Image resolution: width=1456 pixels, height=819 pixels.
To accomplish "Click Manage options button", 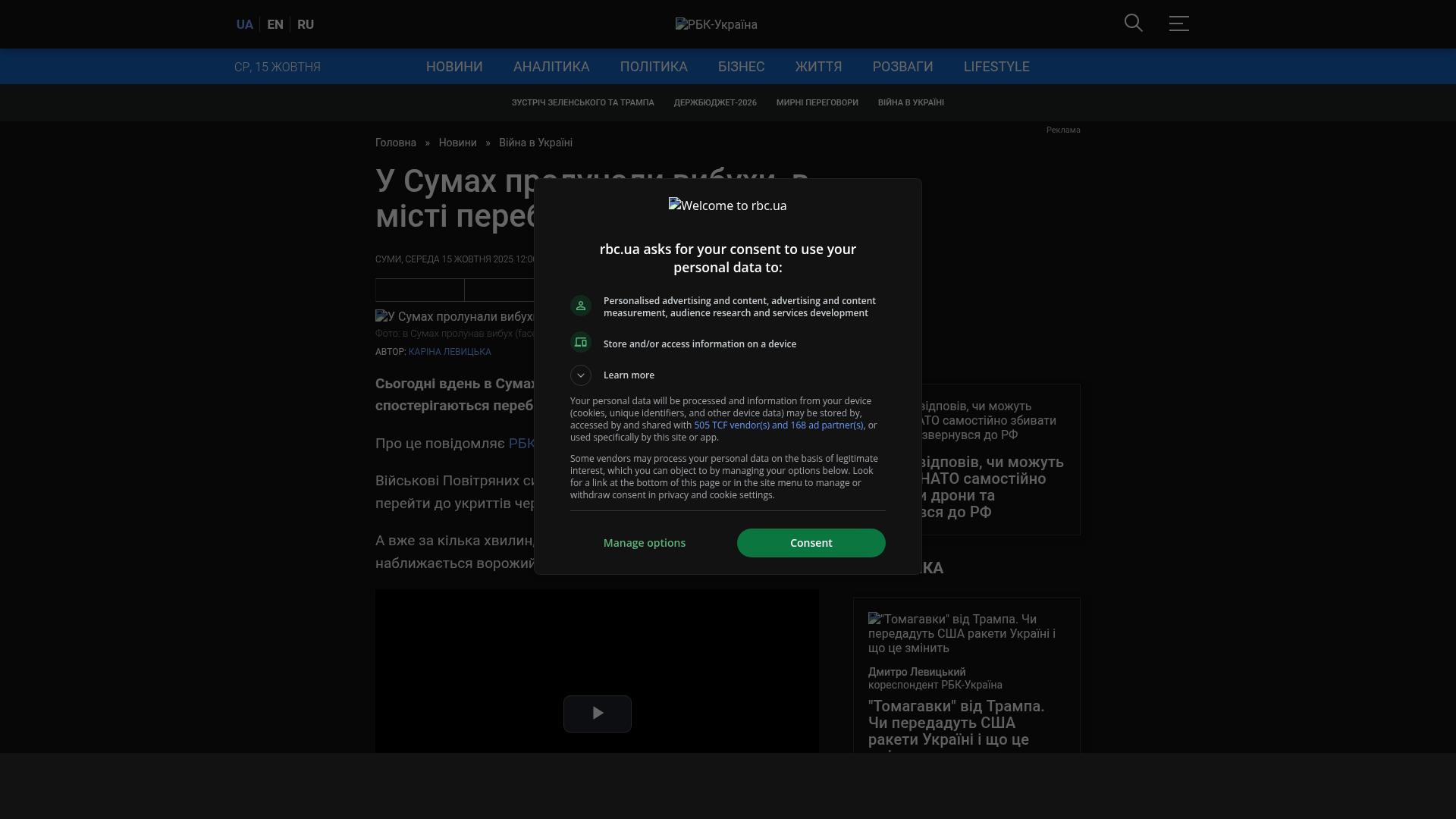I will (x=644, y=543).
